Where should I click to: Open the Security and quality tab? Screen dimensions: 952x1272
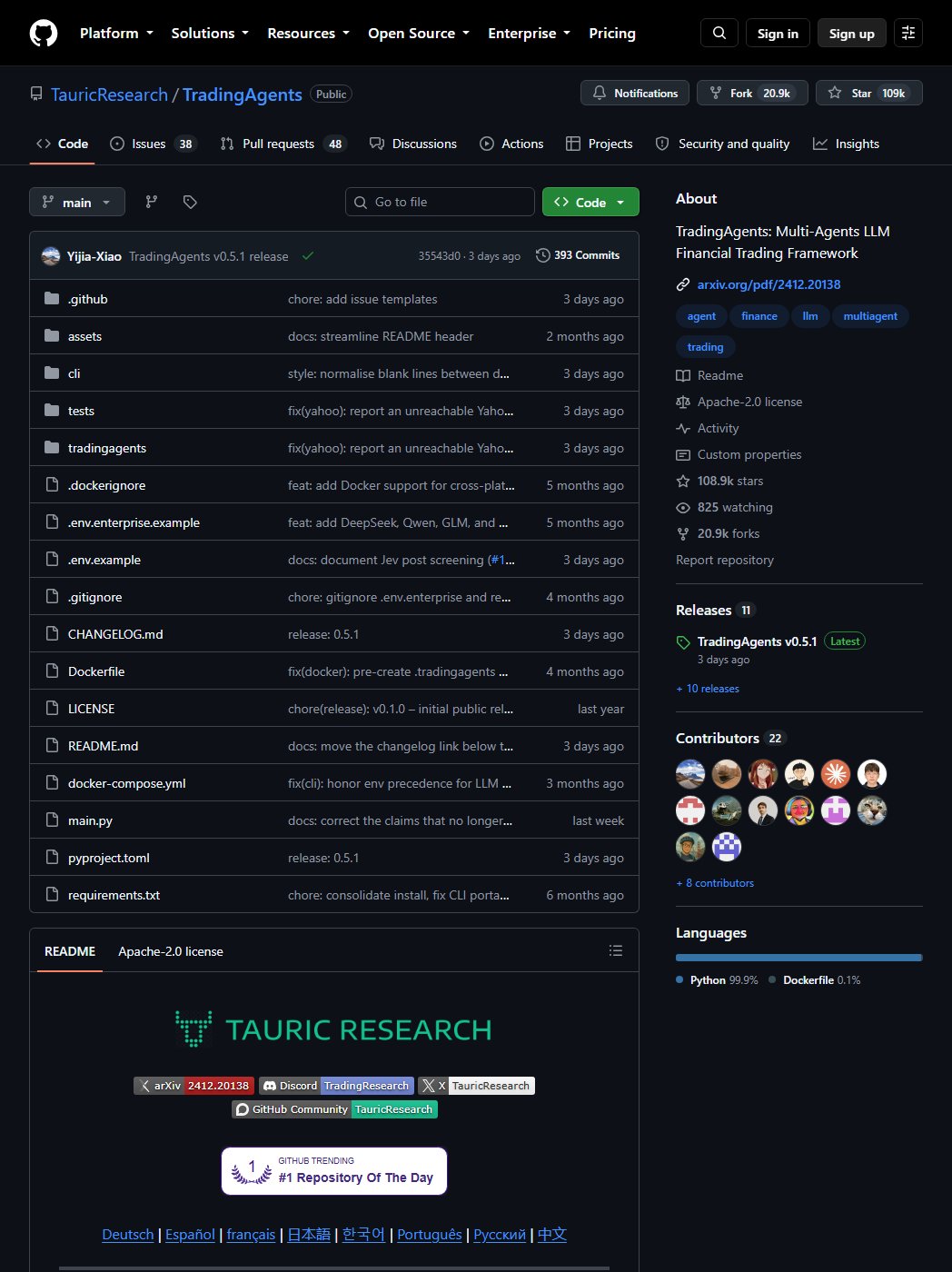[722, 144]
